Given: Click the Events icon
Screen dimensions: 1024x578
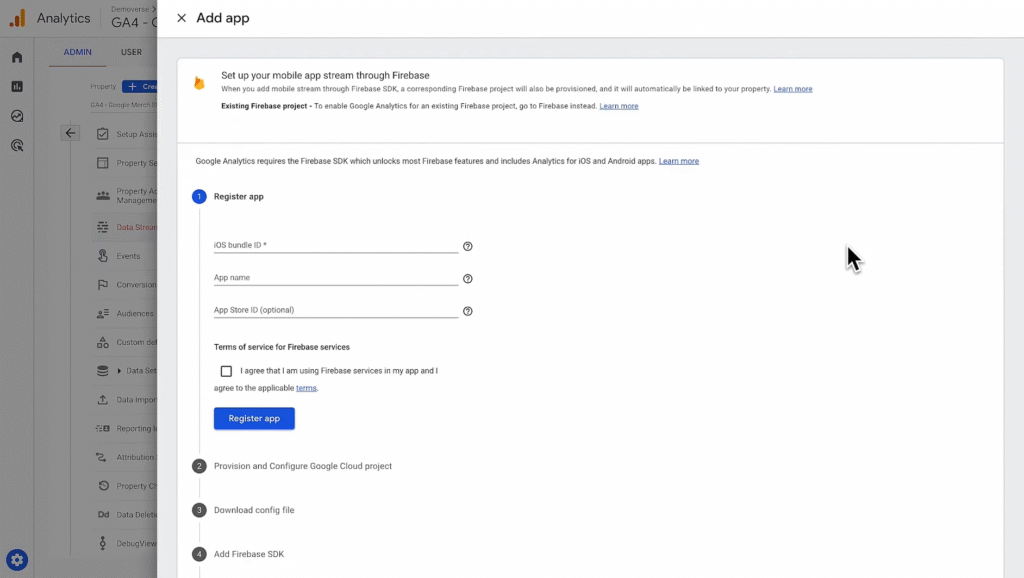Looking at the screenshot, I should [x=103, y=256].
